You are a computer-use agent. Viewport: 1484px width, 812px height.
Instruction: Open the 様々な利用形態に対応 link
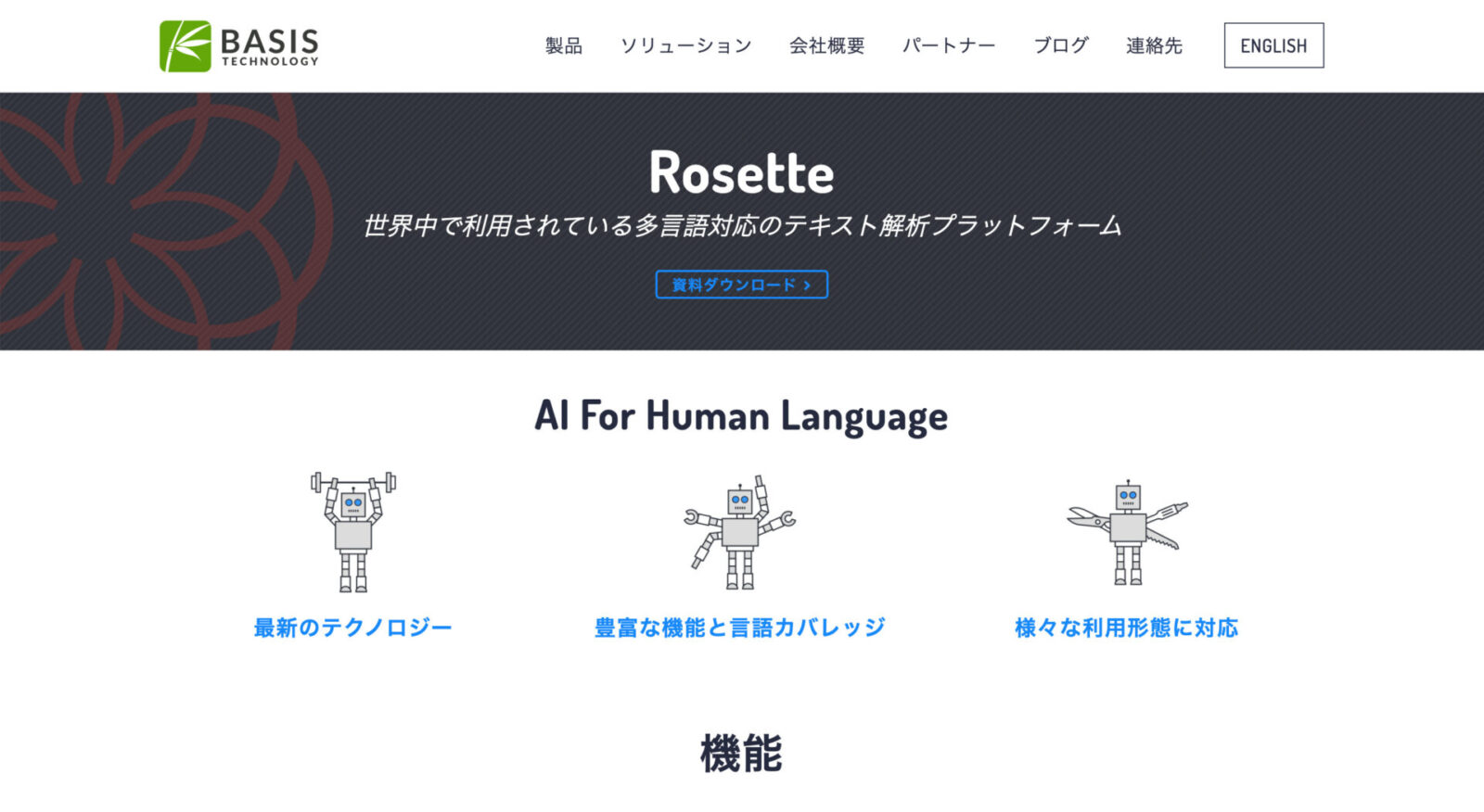(1127, 628)
